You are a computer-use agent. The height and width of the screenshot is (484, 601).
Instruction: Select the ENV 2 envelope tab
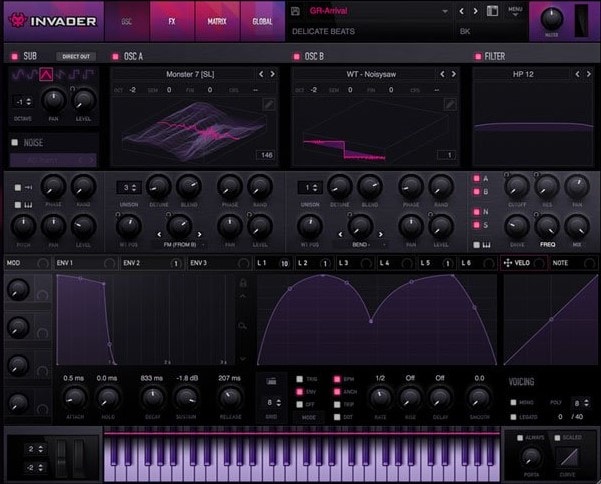click(x=133, y=262)
